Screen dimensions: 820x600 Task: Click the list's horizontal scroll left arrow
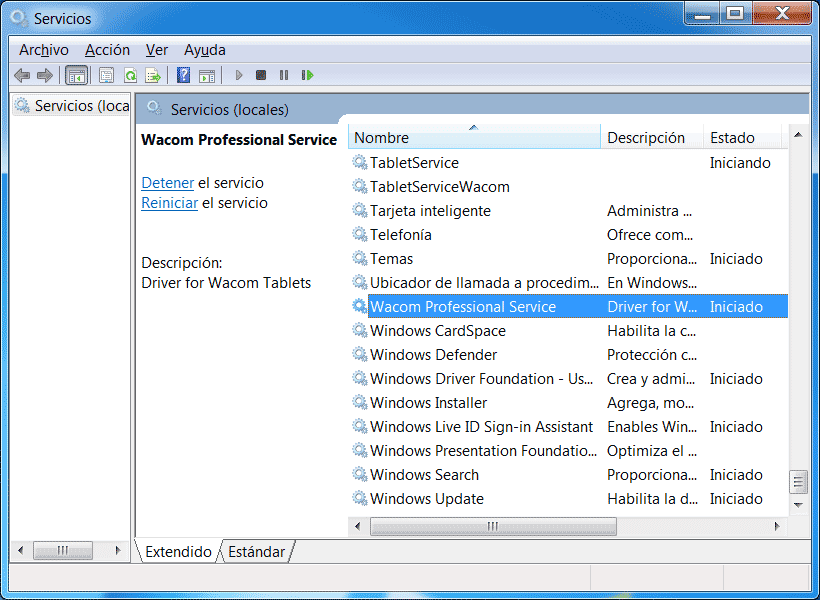click(x=358, y=526)
